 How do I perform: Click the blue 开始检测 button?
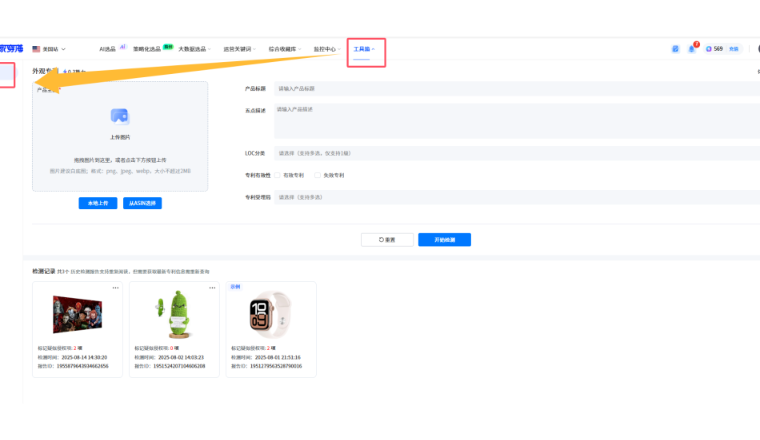point(444,240)
